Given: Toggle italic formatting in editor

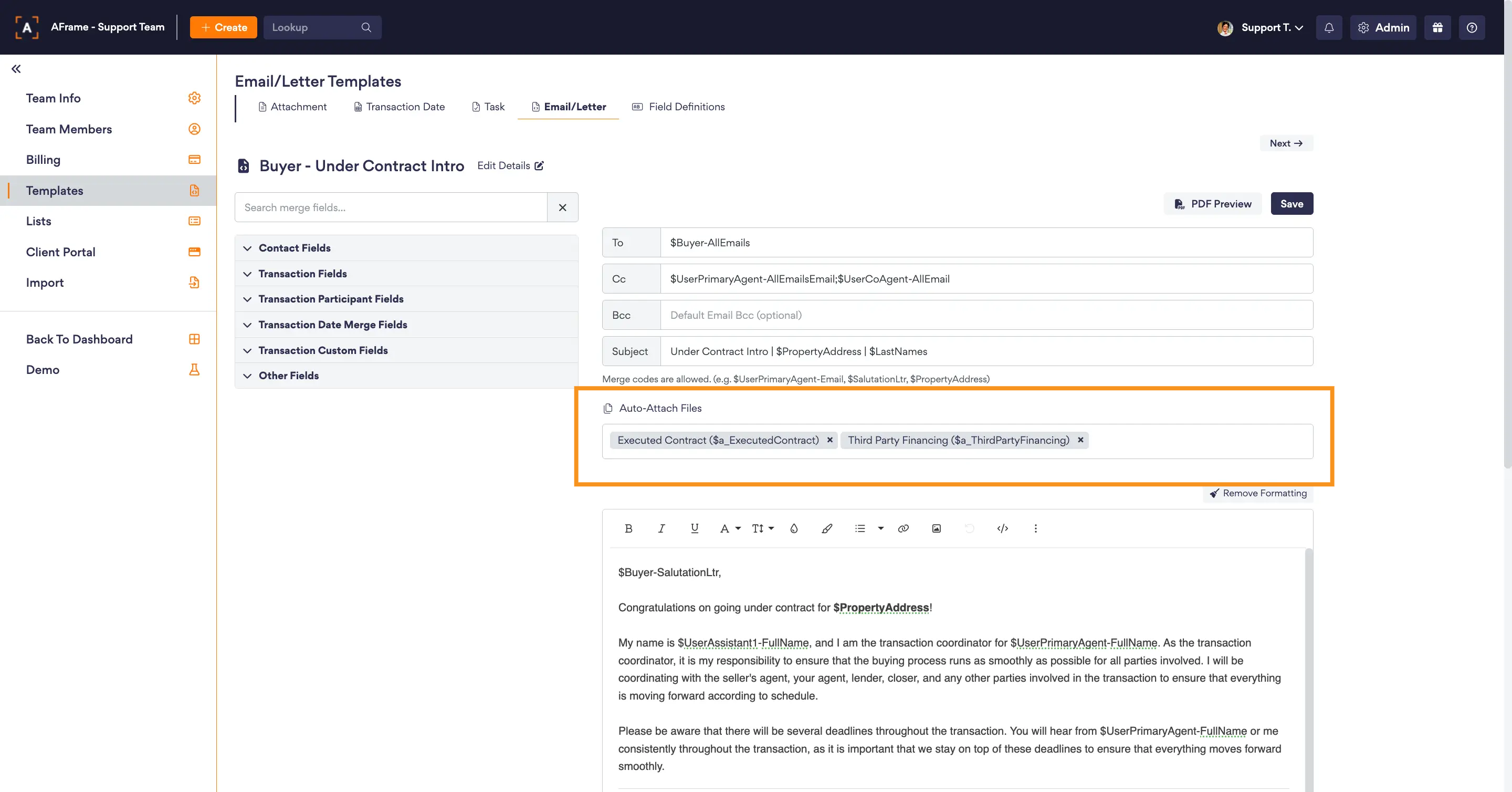Looking at the screenshot, I should tap(661, 528).
